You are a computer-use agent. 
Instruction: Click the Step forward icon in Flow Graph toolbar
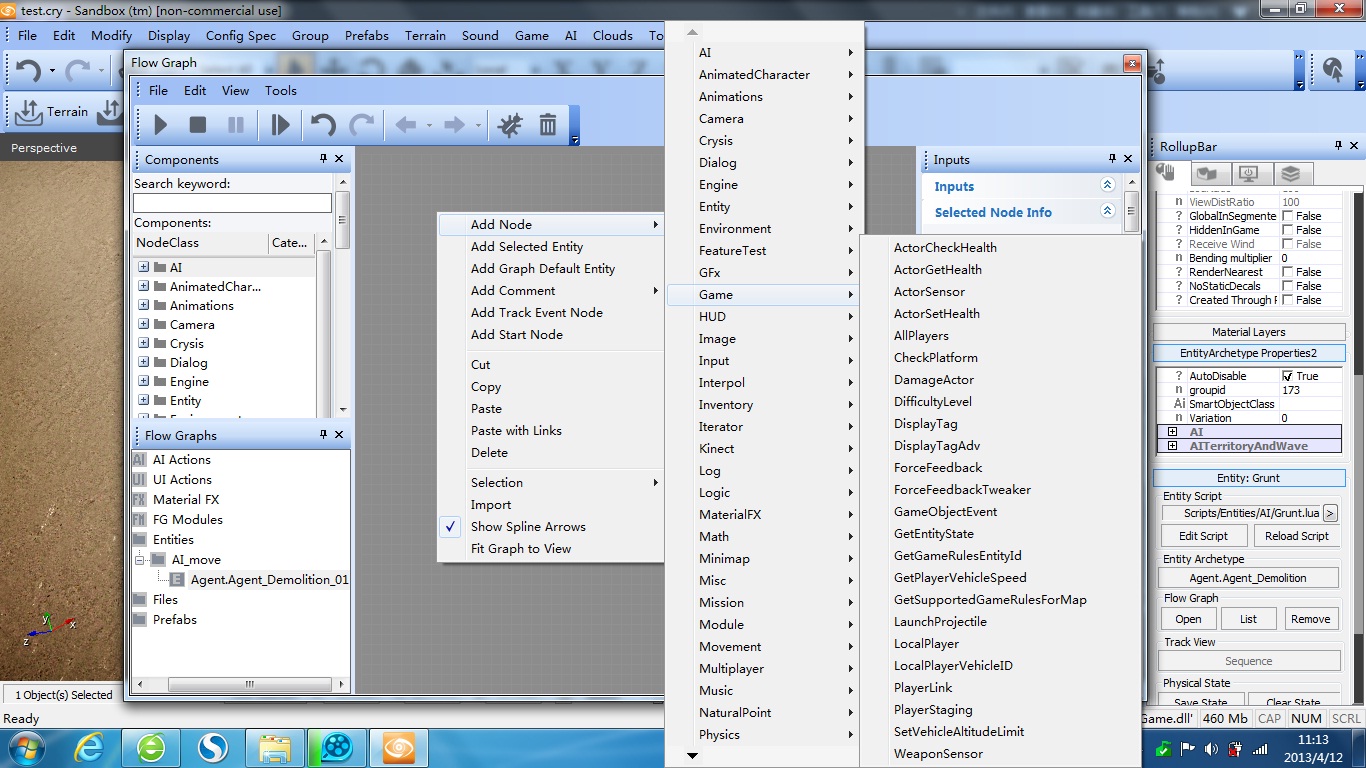280,125
